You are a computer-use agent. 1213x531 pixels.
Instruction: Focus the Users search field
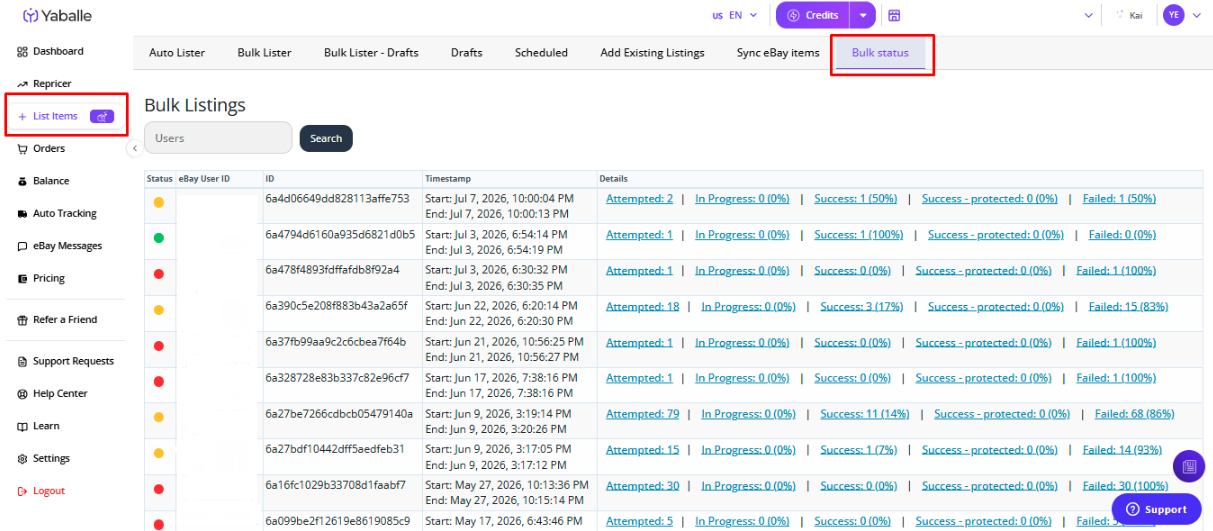[x=218, y=138]
